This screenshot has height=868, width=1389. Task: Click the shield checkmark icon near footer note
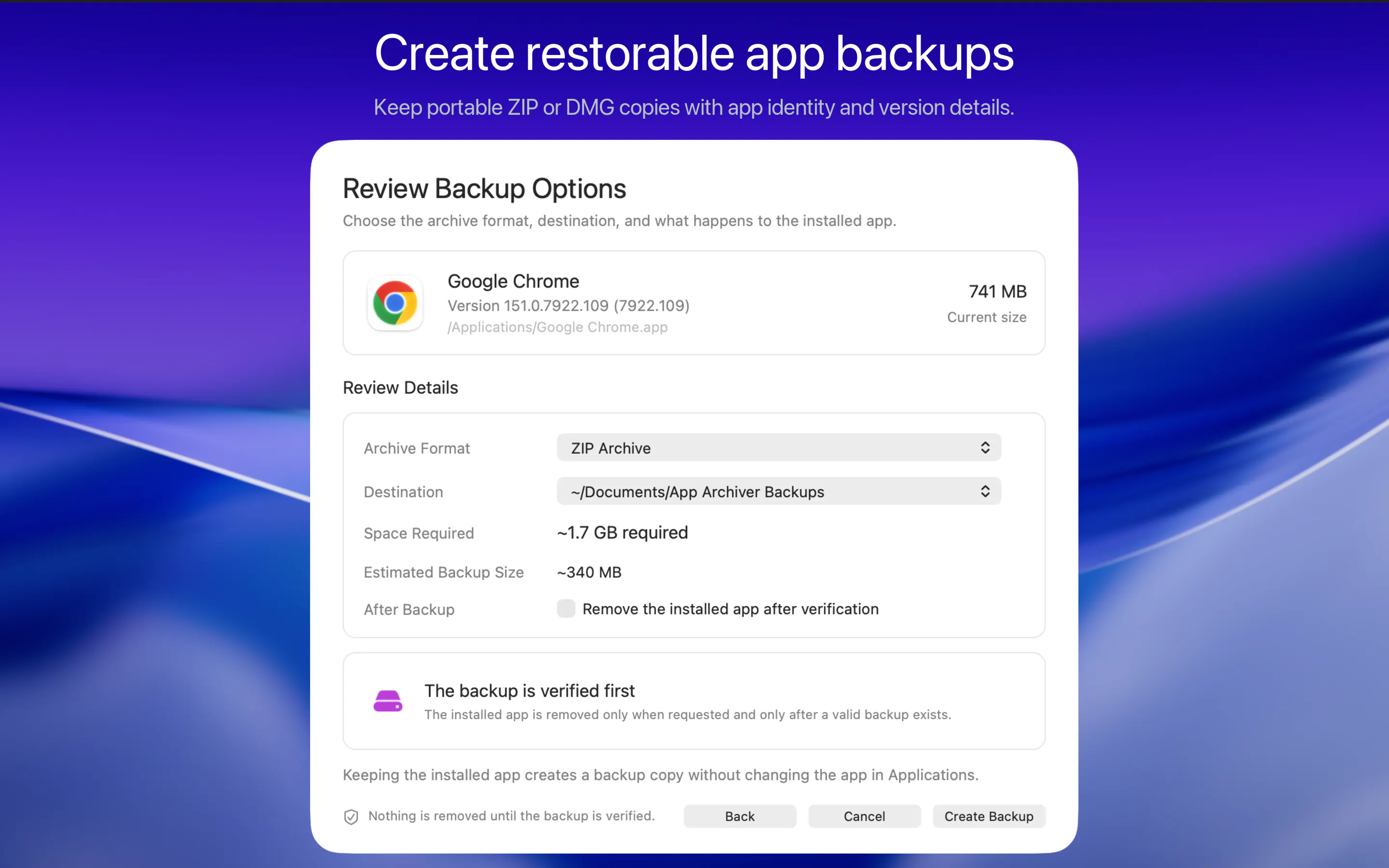click(351, 816)
